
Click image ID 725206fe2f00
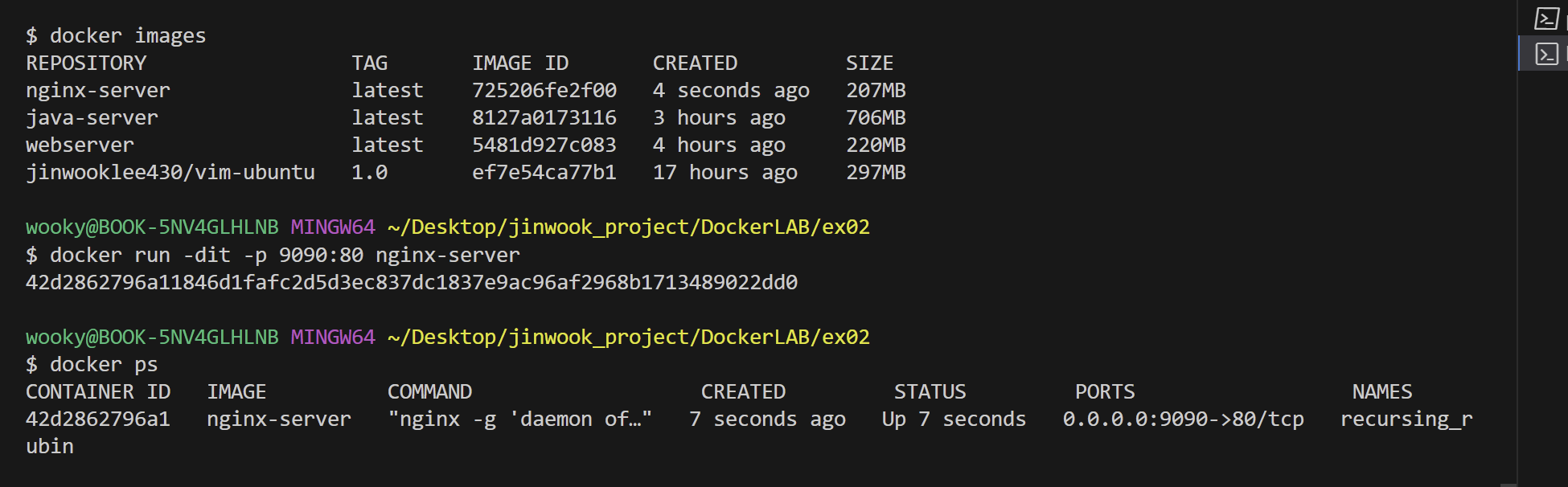544,91
